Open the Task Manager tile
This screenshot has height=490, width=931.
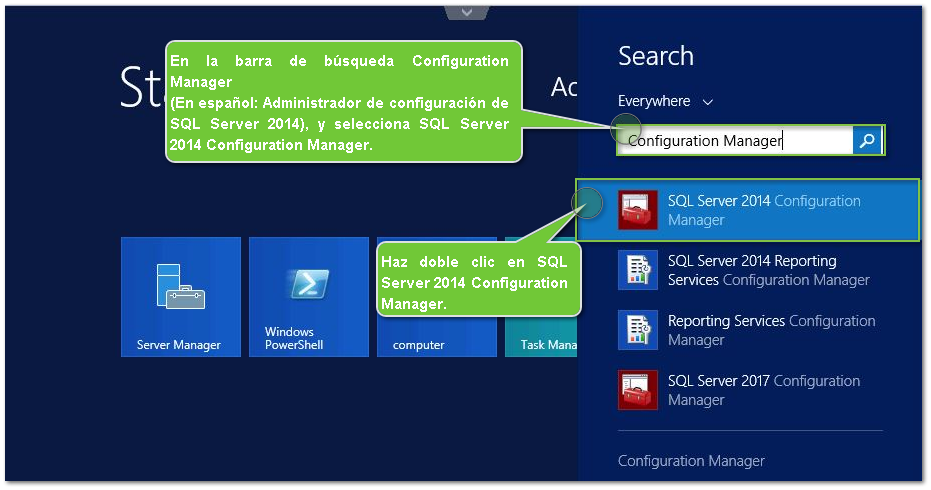tap(541, 297)
